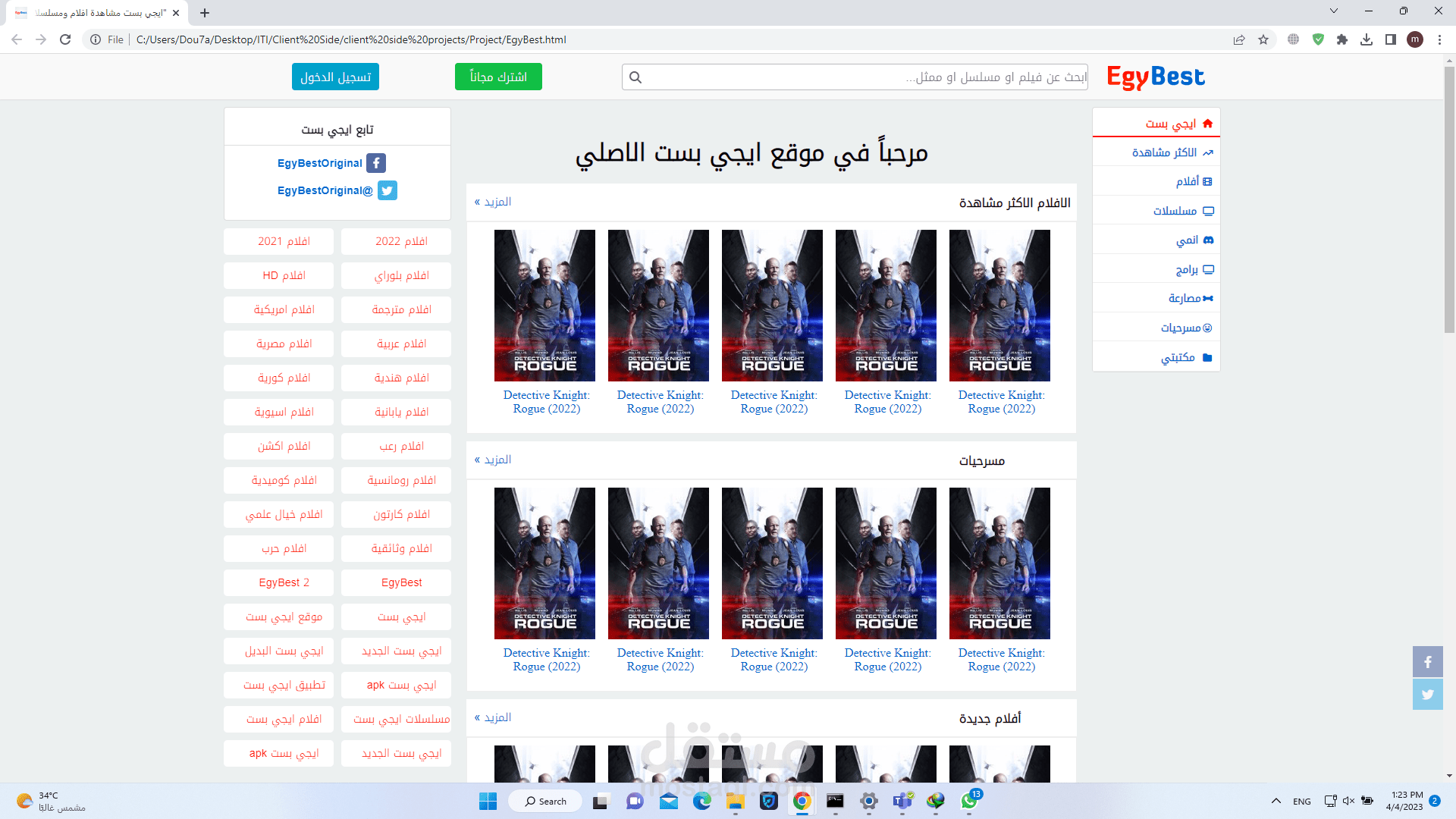Open Windows Start button on taskbar

click(x=488, y=801)
